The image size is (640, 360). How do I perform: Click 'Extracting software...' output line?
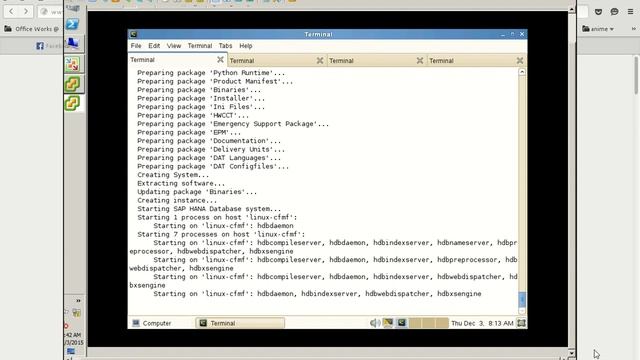point(181,184)
